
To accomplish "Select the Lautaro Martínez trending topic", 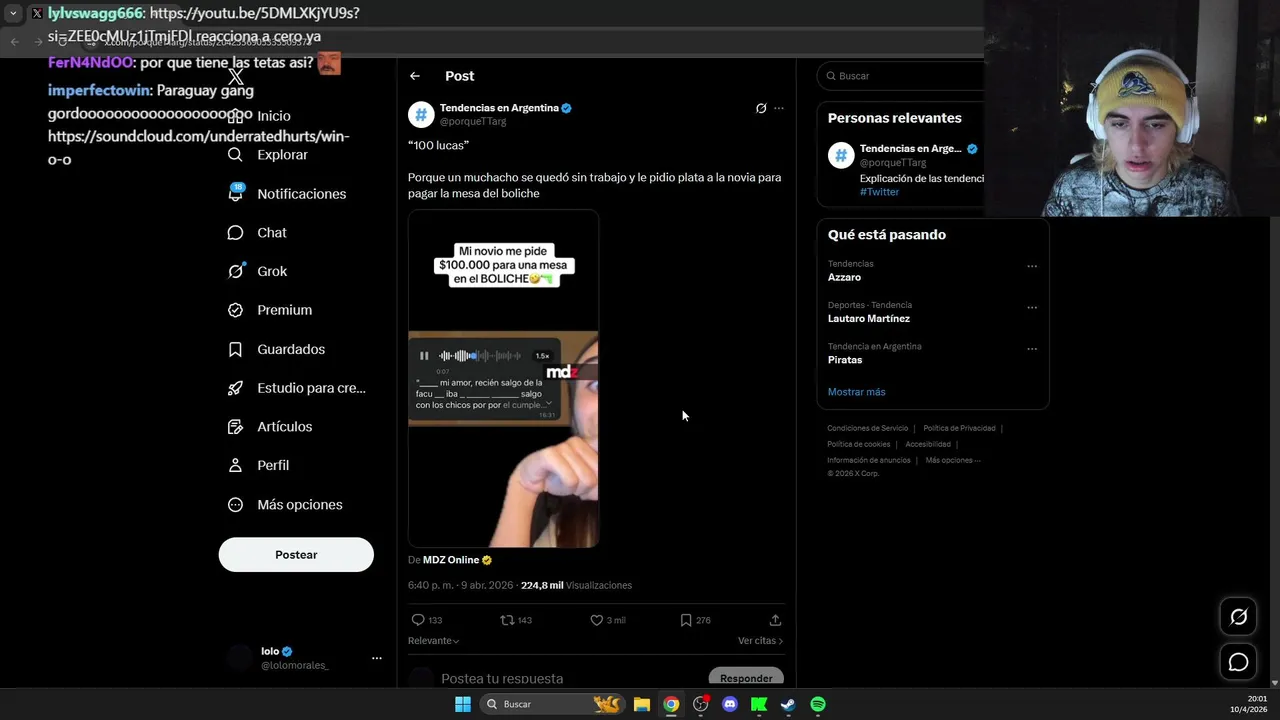I will pyautogui.click(x=869, y=318).
